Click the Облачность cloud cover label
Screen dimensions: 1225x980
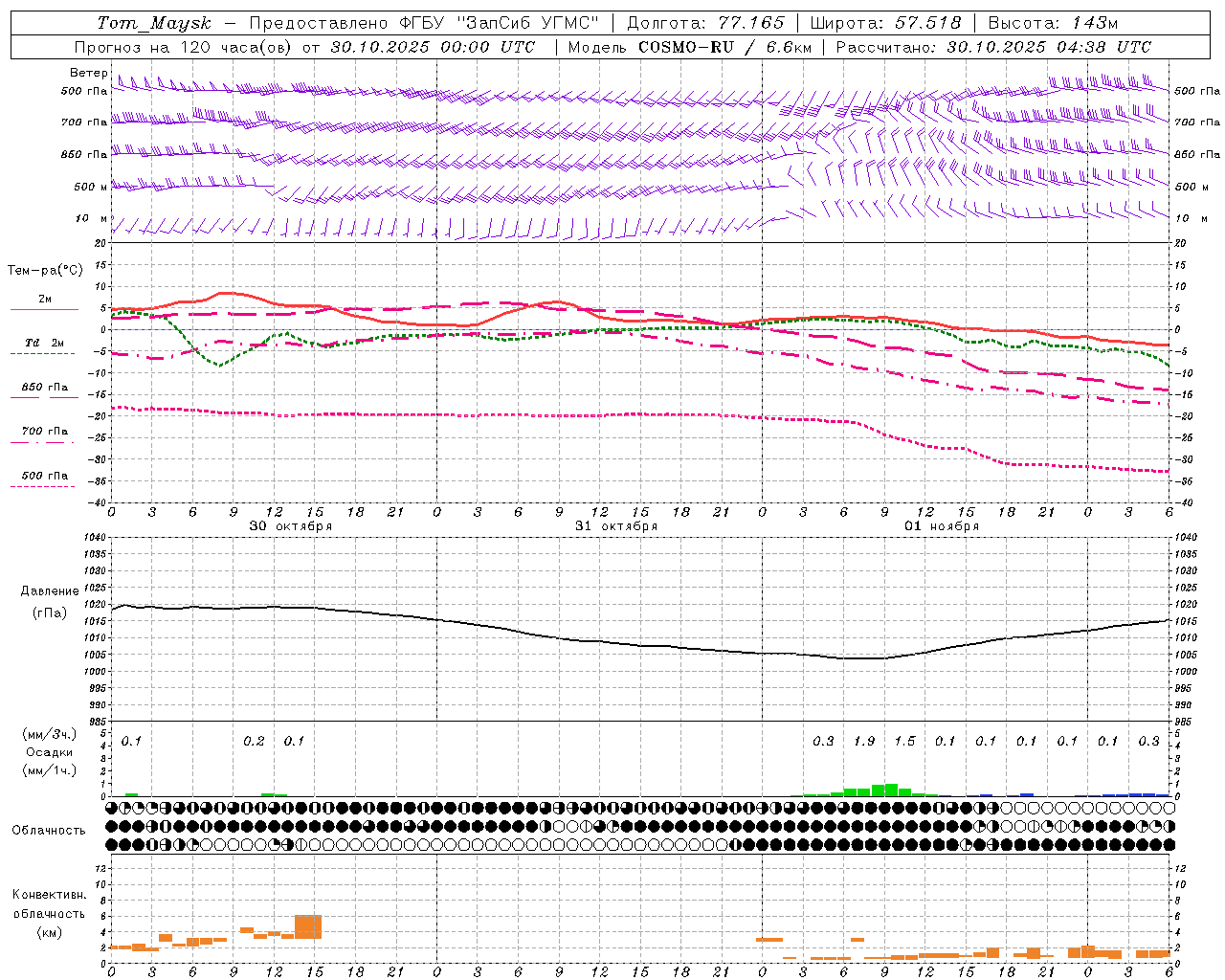49,830
